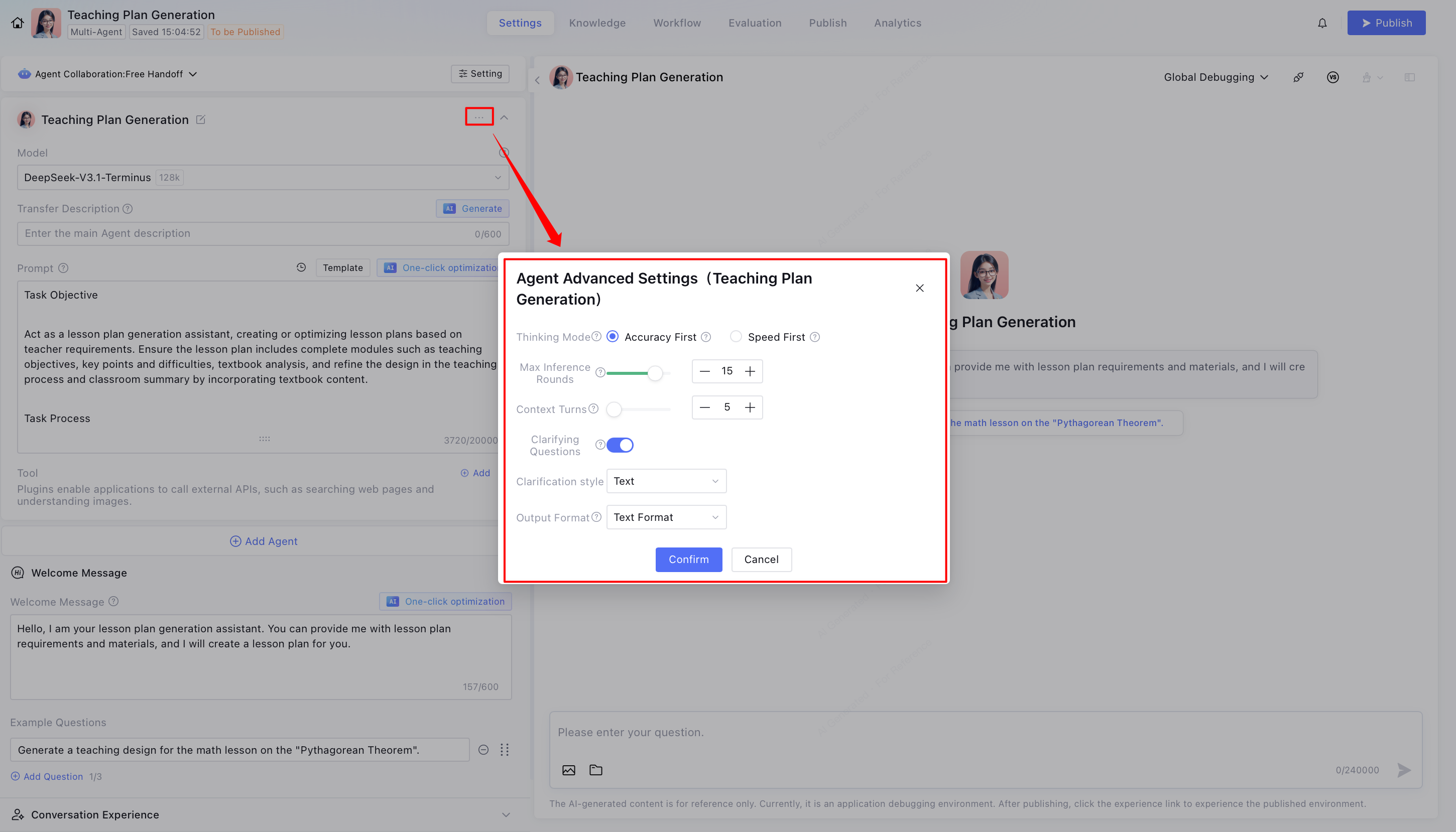This screenshot has height=832, width=1456.
Task: Select the Accuracy First radio option
Action: point(612,337)
